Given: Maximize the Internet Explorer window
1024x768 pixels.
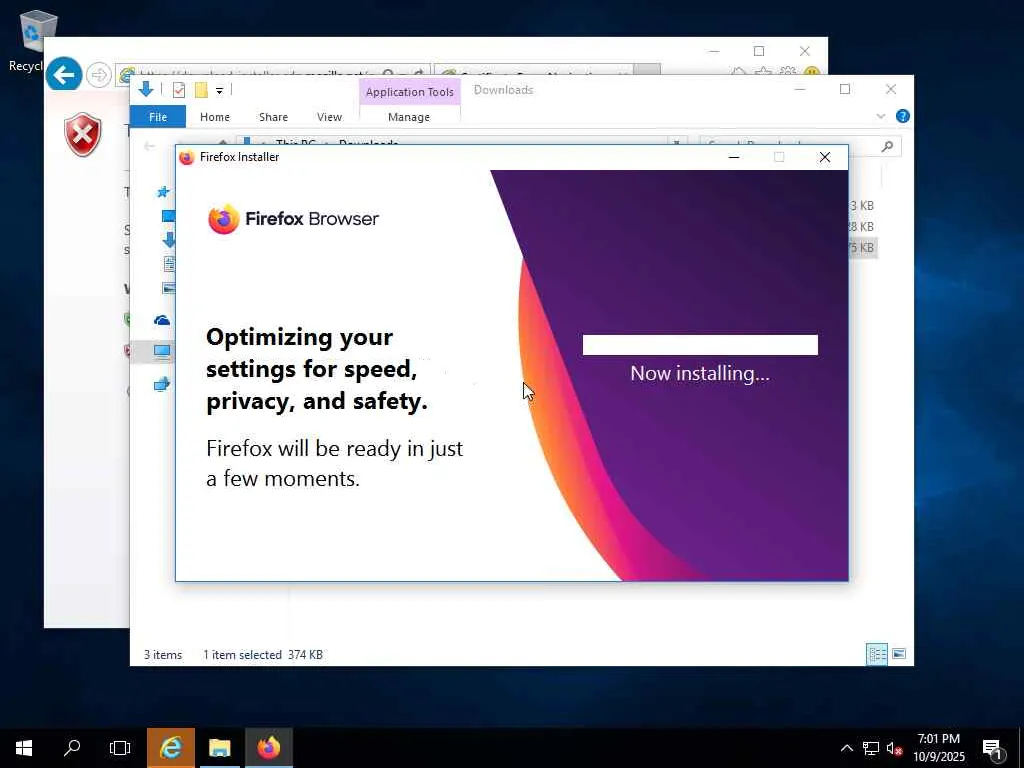Looking at the screenshot, I should click(759, 51).
